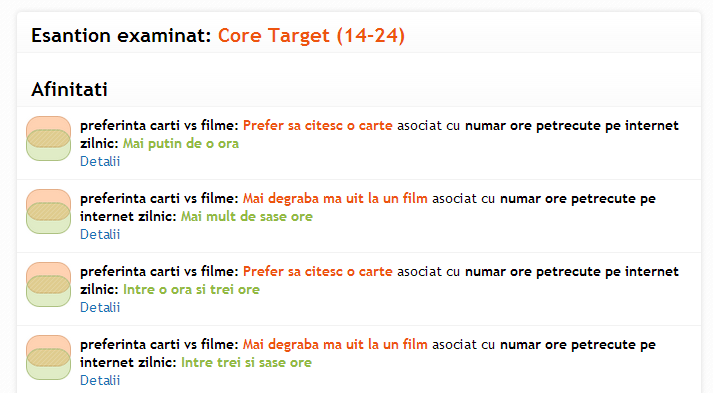Click the green 'Intre o ora si trei ore' value

tap(191, 290)
